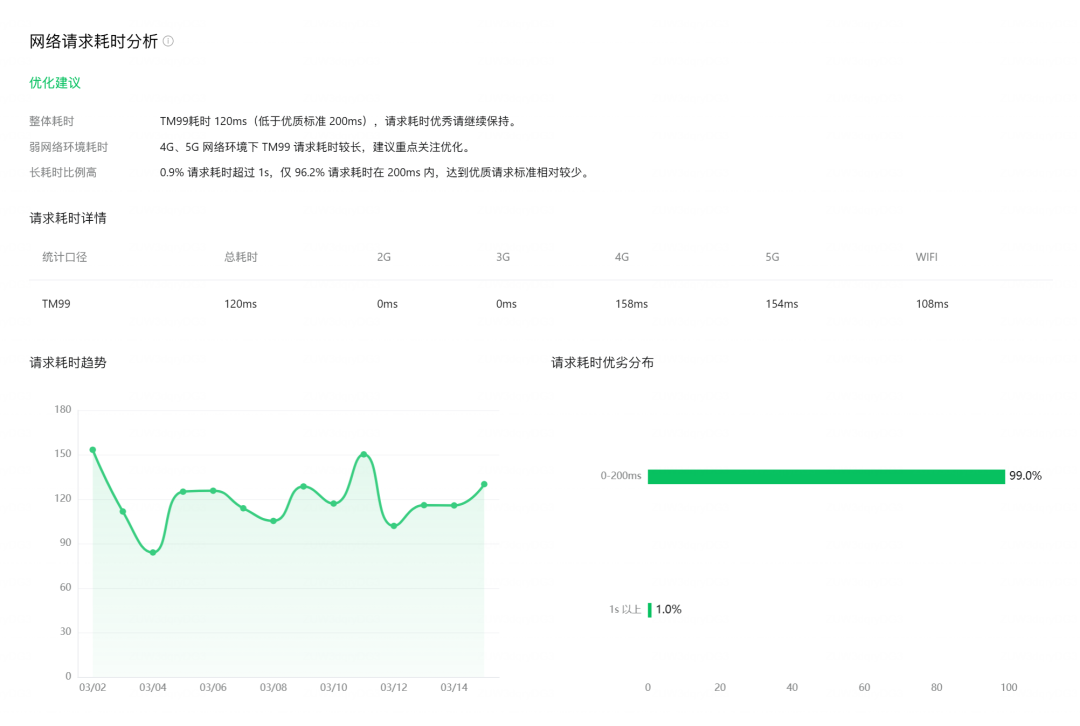Viewport: 1080px width, 726px height.
Task: Click the 0-200ms category label
Action: click(621, 476)
